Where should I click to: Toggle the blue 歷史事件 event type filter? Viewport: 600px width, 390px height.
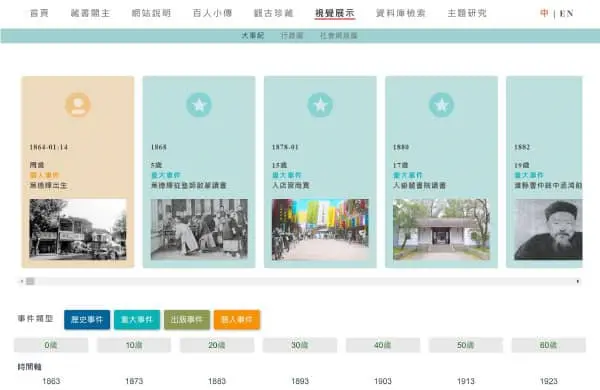[x=87, y=320]
